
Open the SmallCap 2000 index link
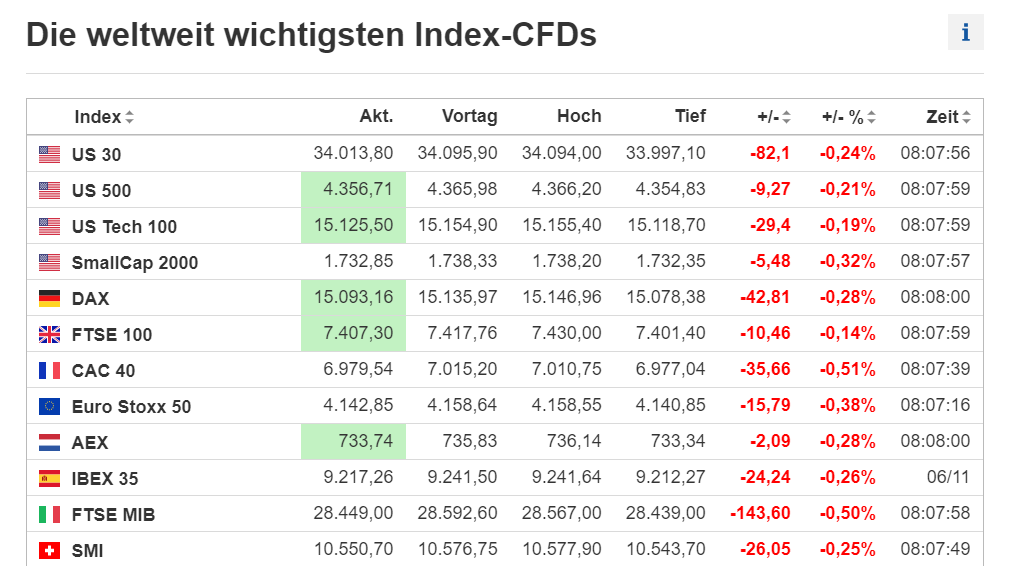click(x=135, y=263)
